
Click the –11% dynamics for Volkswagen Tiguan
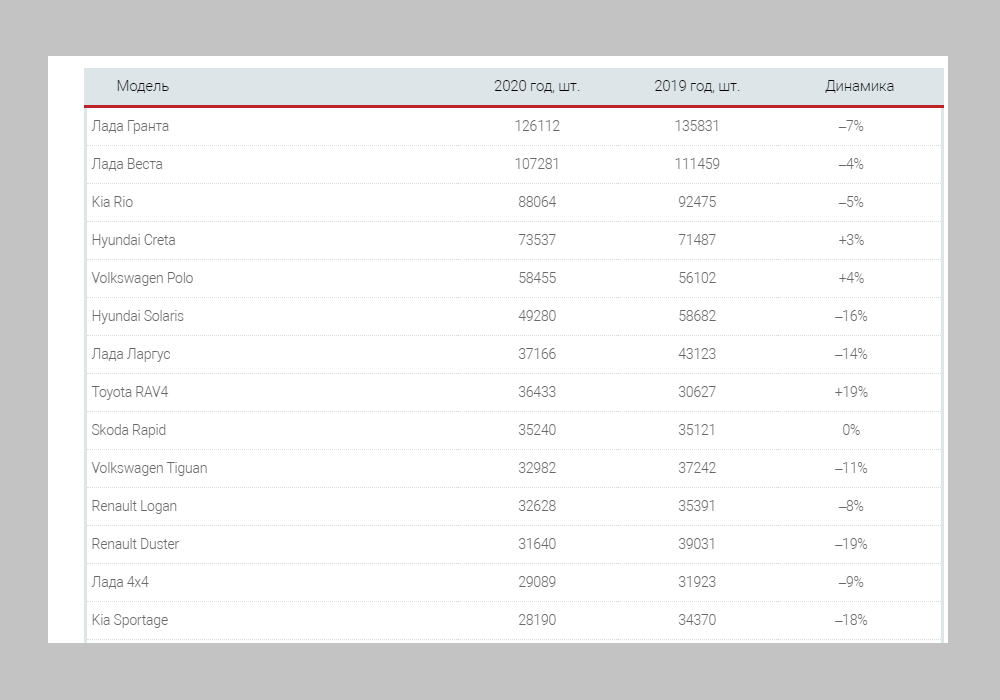click(851, 468)
